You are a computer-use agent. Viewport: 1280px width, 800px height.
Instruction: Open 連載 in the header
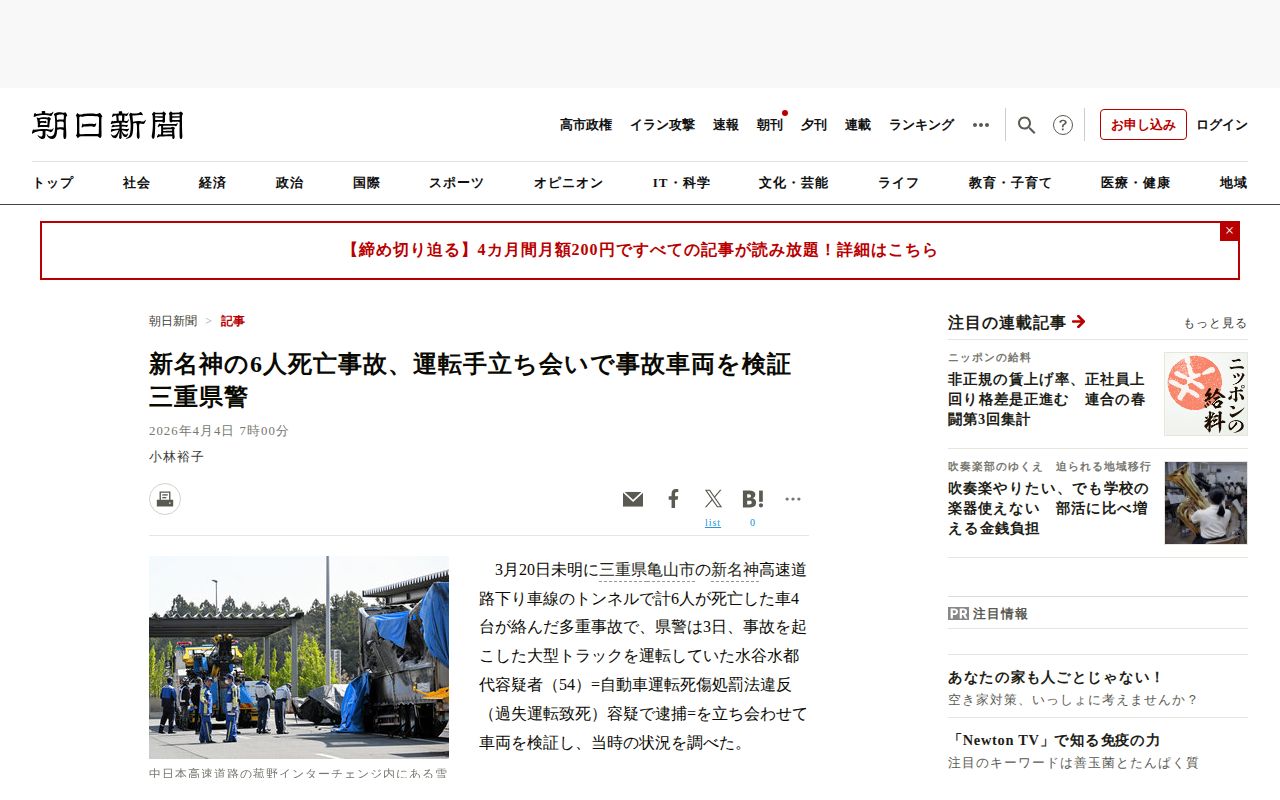tap(858, 125)
